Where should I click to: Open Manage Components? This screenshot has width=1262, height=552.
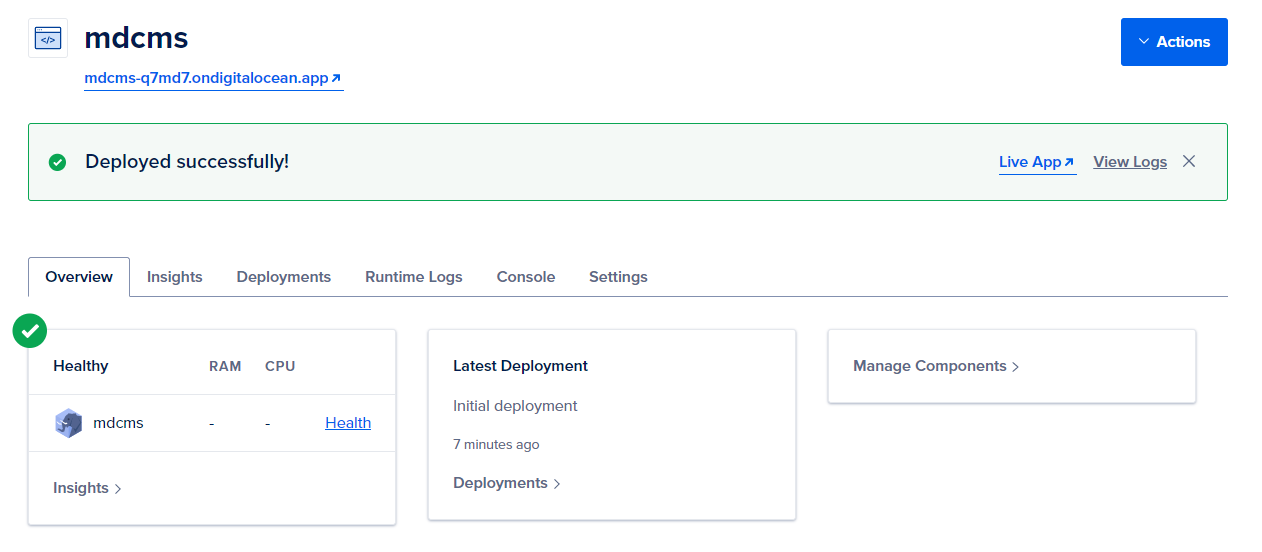(936, 366)
